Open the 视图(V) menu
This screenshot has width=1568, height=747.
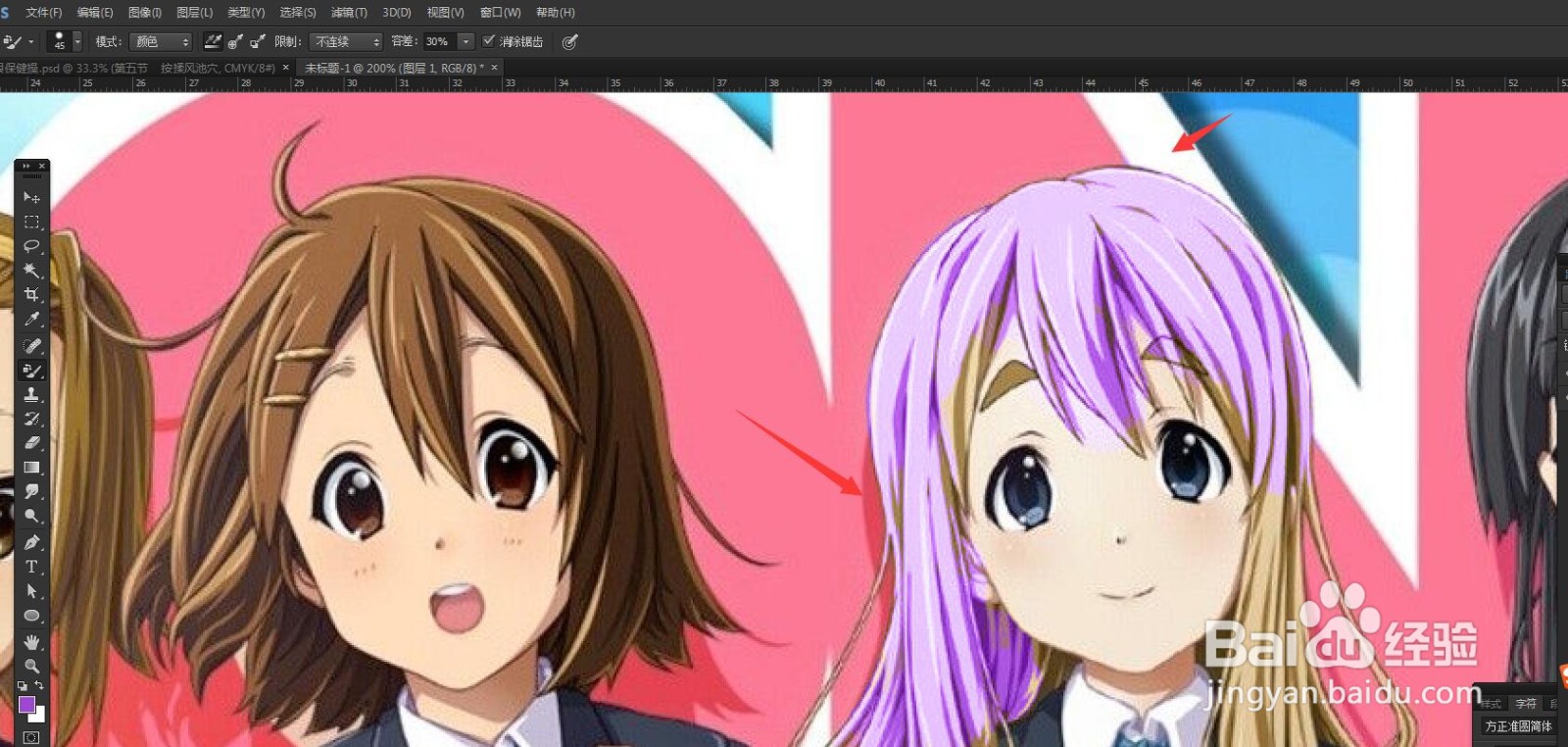point(445,13)
